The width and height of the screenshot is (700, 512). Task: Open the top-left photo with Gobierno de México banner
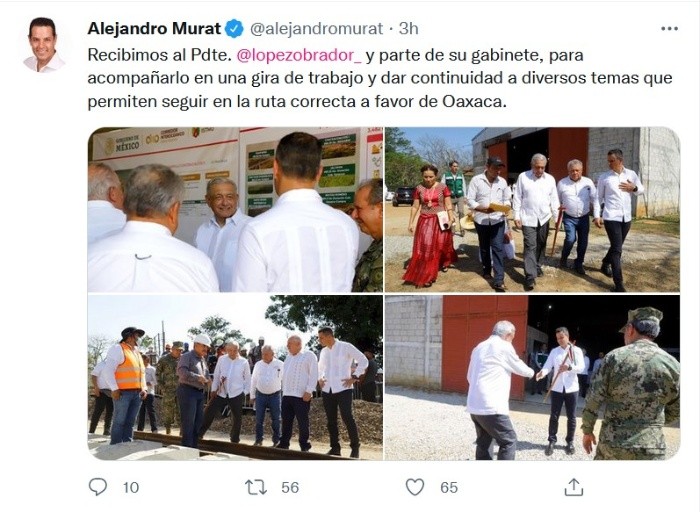[x=235, y=210]
